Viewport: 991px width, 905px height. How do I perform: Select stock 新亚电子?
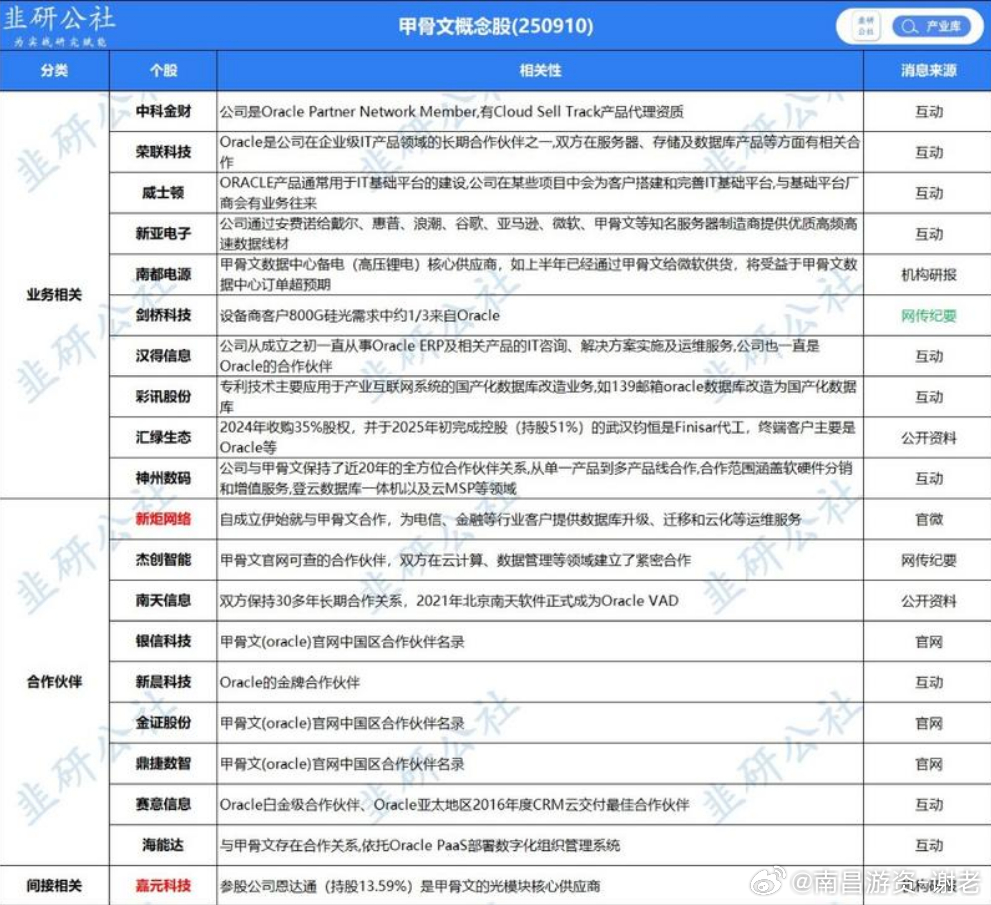(x=163, y=233)
